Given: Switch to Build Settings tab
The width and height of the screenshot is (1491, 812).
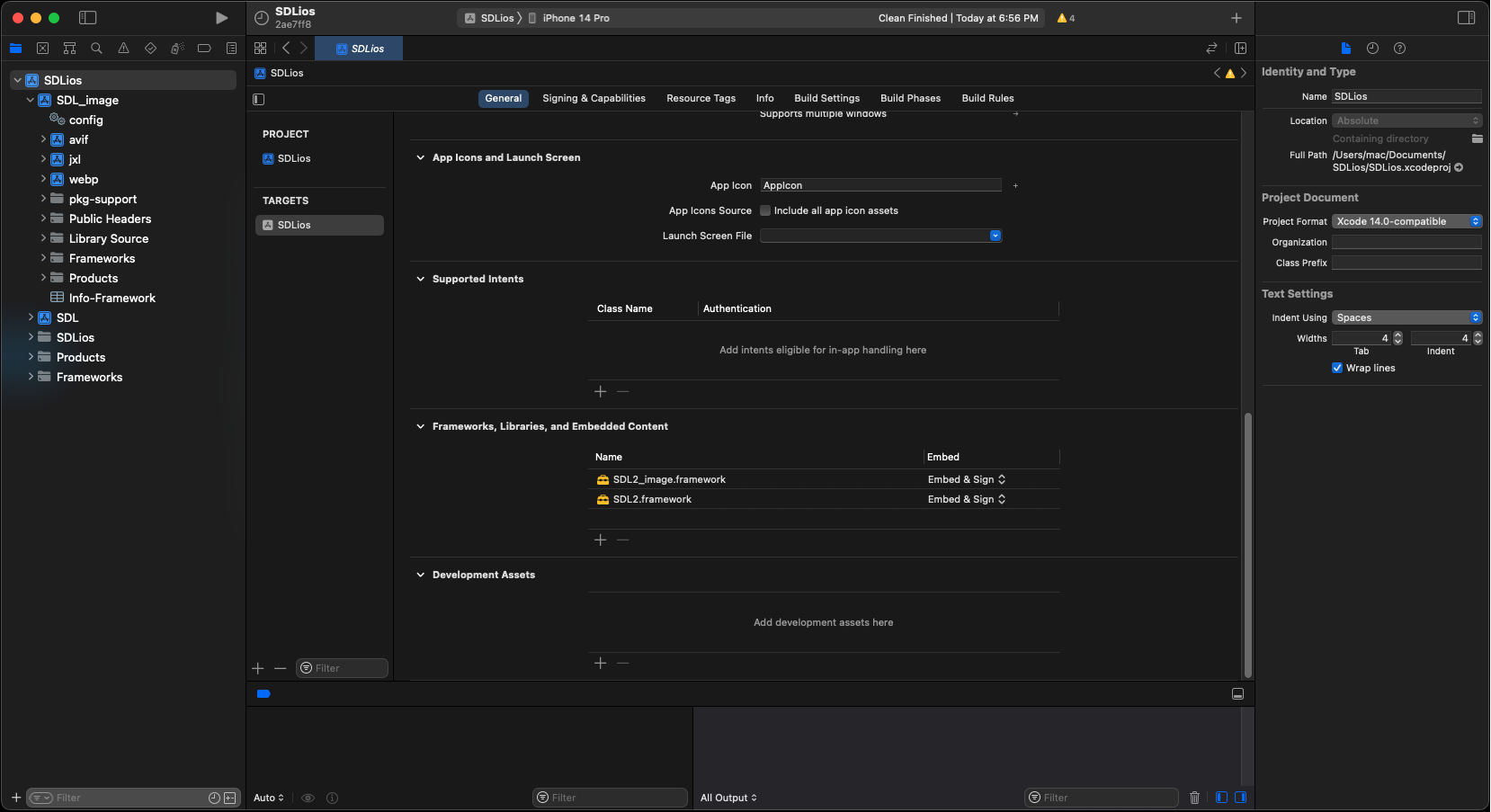Looking at the screenshot, I should 826,98.
